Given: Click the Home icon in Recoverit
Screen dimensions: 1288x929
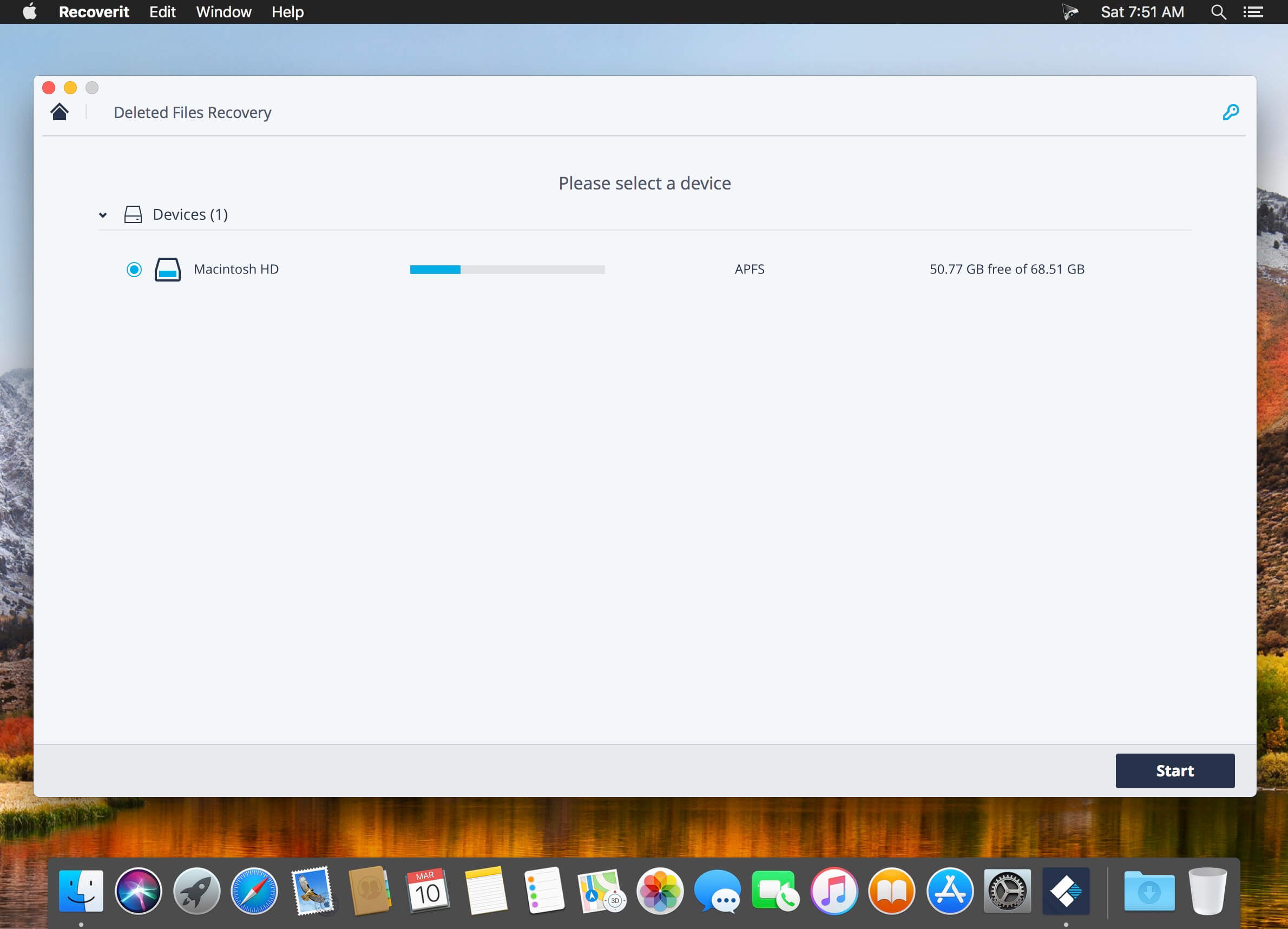Looking at the screenshot, I should click(x=60, y=112).
